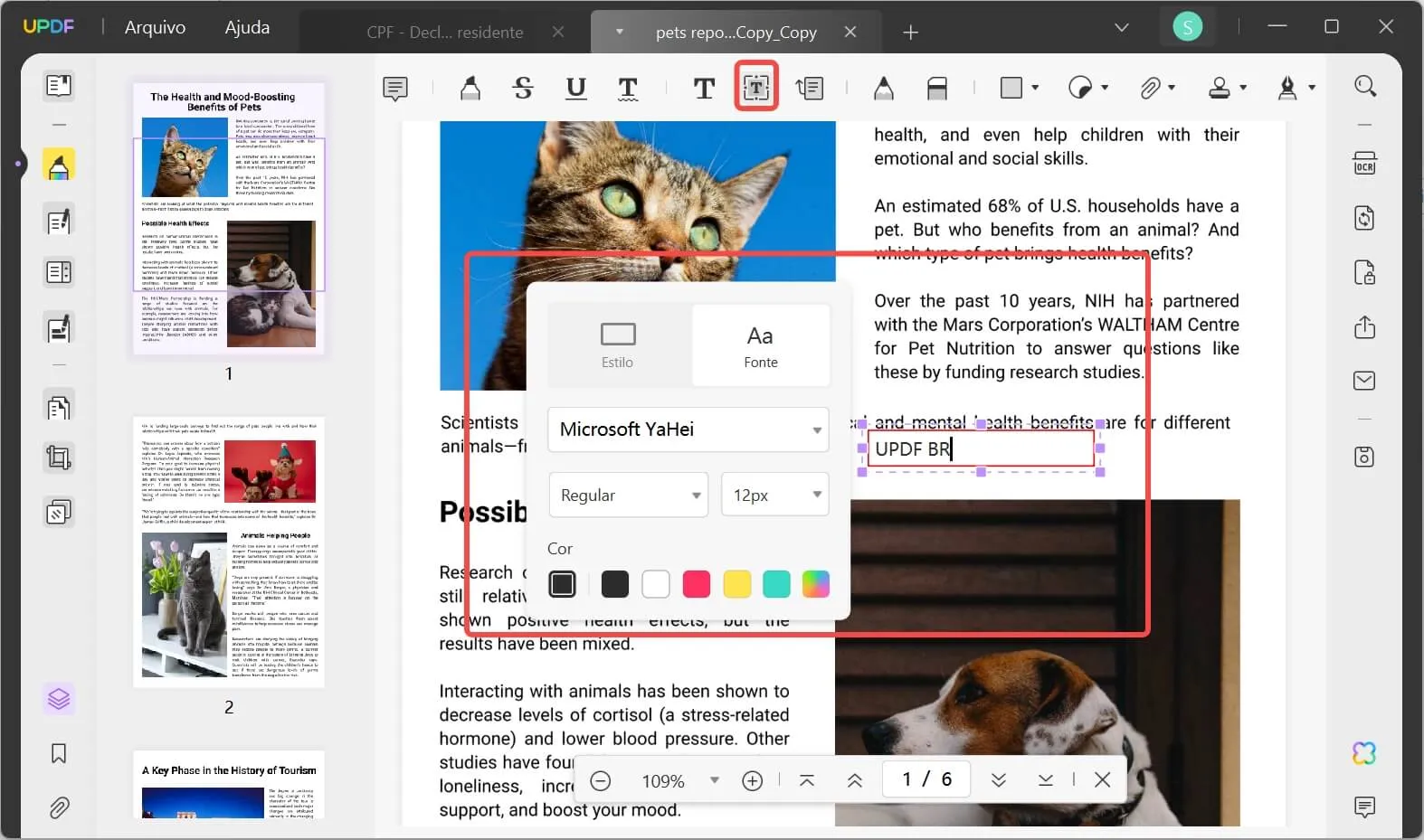This screenshot has width=1424, height=840.
Task: Select the Text box tool
Action: point(756,87)
